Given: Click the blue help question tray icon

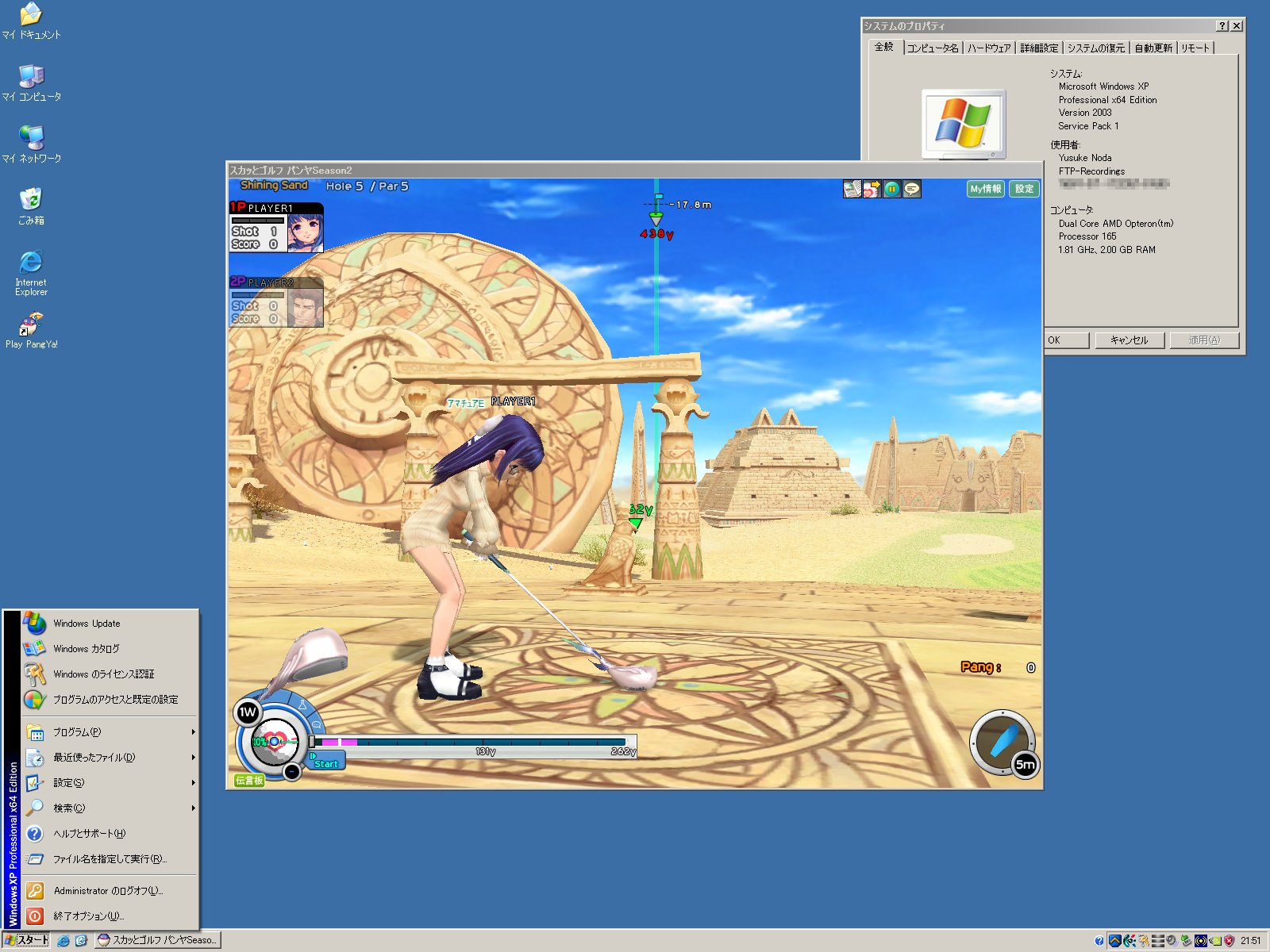Looking at the screenshot, I should [x=1099, y=941].
